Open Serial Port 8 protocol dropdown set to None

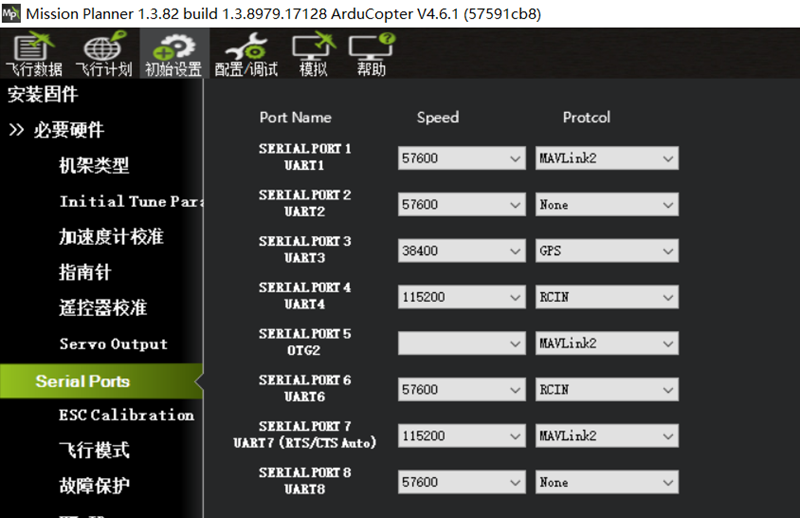[x=667, y=482]
